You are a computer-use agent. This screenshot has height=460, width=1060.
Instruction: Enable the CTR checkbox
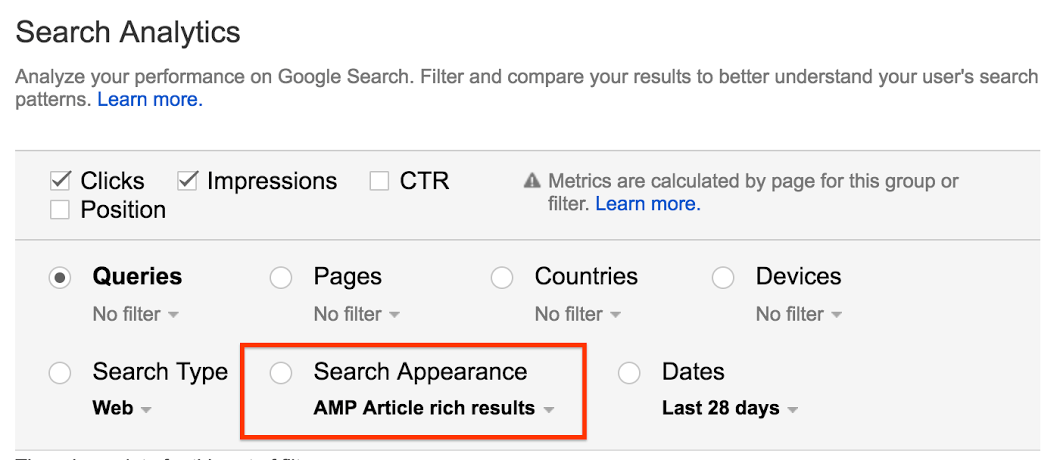click(379, 181)
